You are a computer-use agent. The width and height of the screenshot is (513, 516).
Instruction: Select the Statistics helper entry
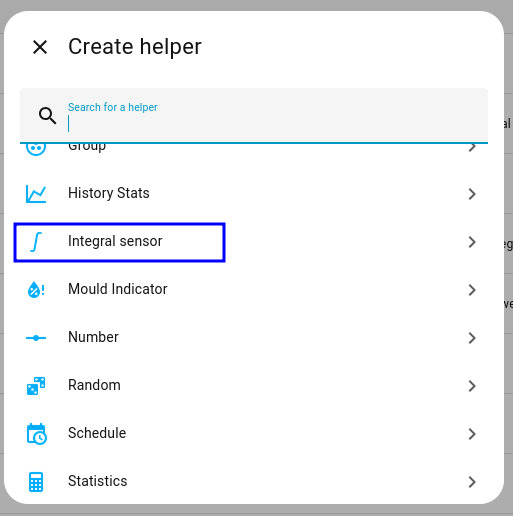coord(254,482)
